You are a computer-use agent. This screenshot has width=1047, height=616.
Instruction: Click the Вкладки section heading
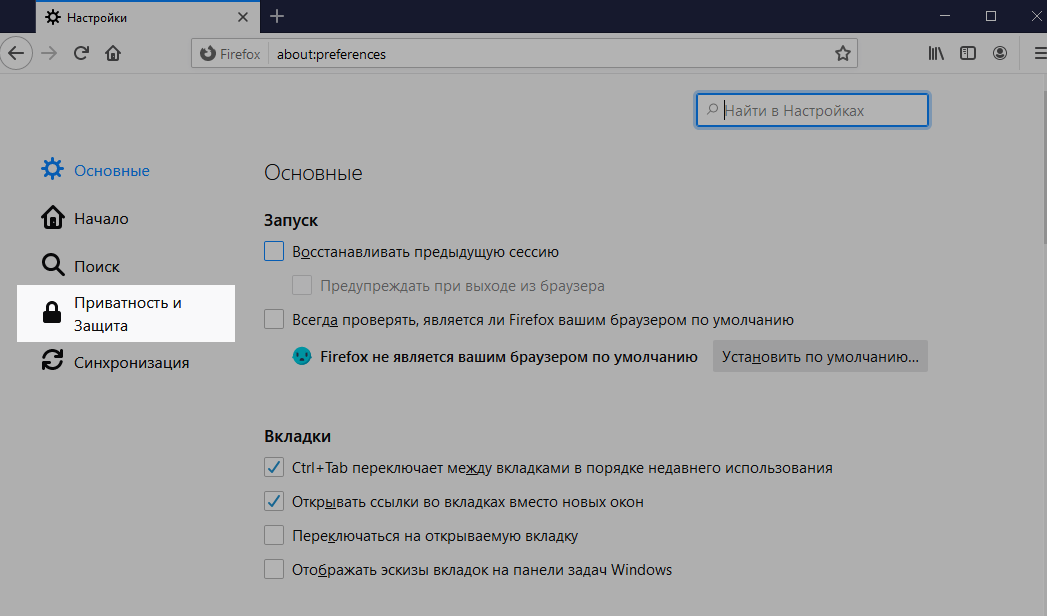pyautogui.click(x=298, y=436)
